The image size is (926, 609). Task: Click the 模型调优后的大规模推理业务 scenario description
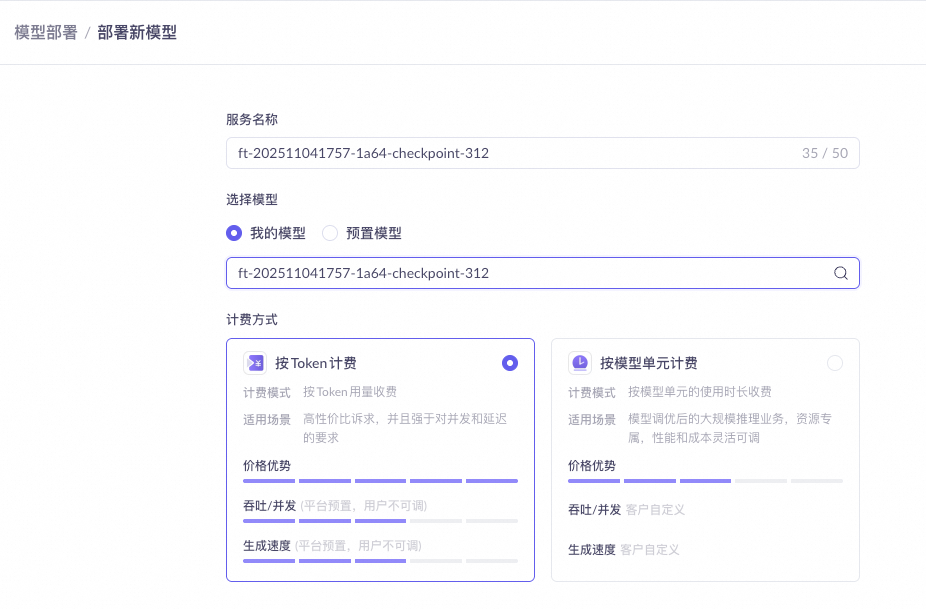tap(730, 428)
